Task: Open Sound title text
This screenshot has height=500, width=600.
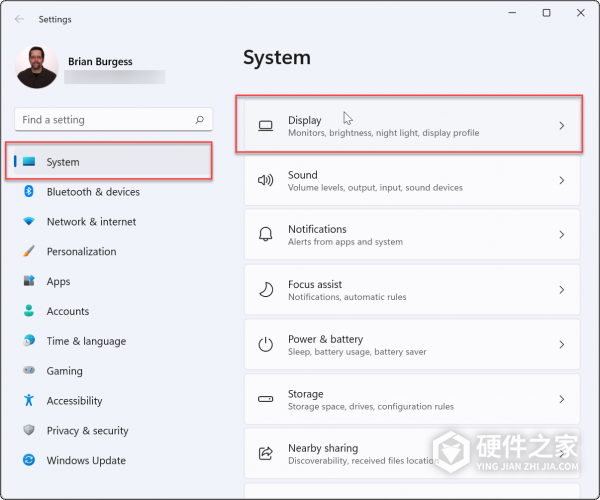Action: pos(303,175)
